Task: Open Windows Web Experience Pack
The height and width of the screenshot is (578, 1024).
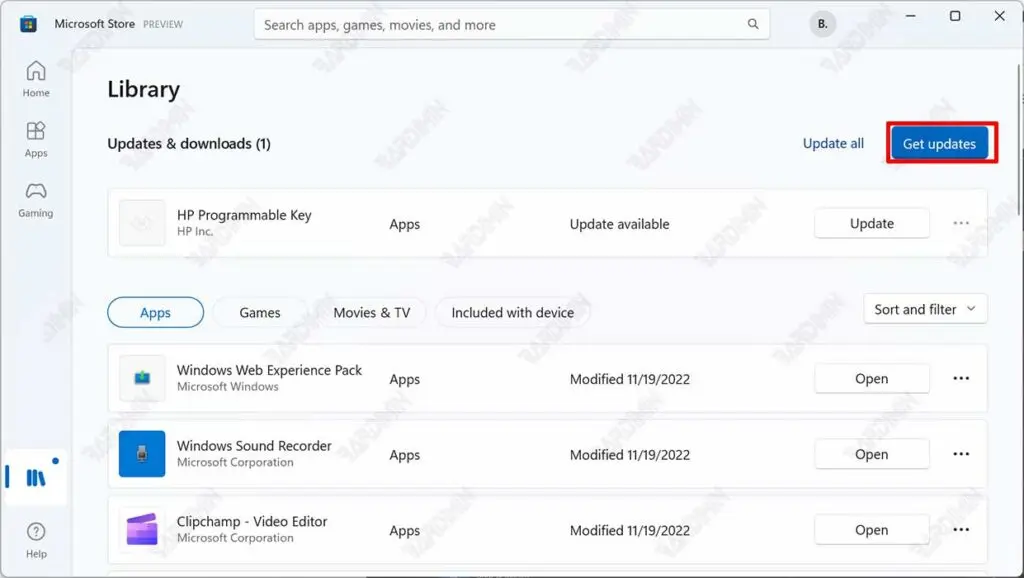Action: pos(872,378)
